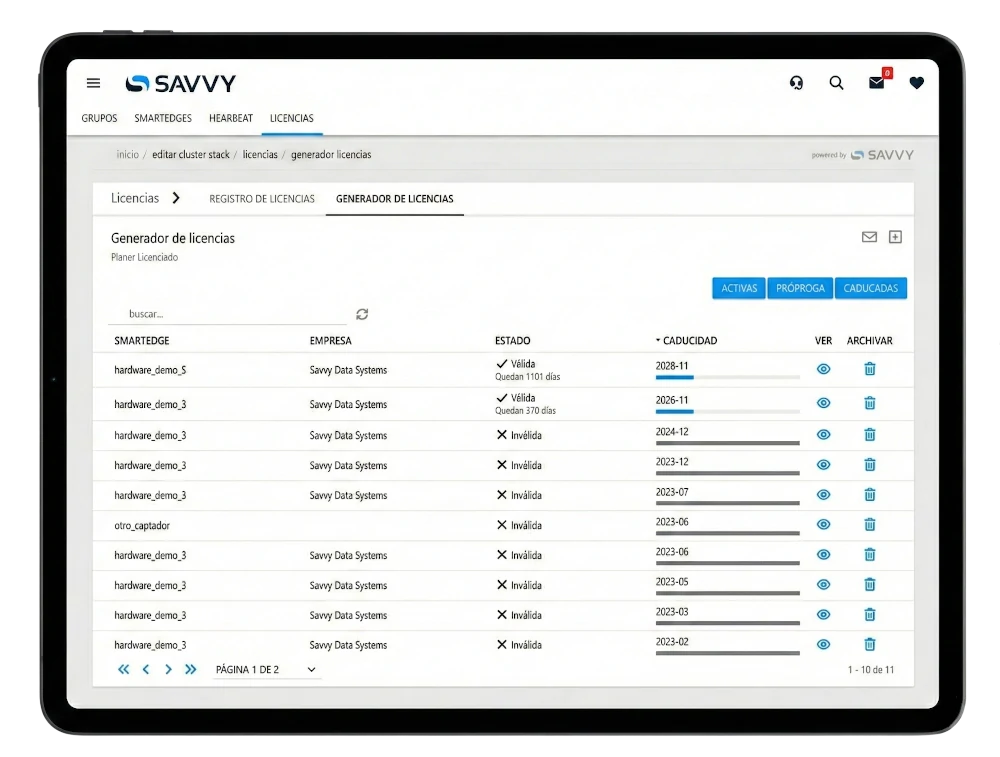1000x757 pixels.
Task: Add a new license with plus icon
Action: [x=895, y=237]
